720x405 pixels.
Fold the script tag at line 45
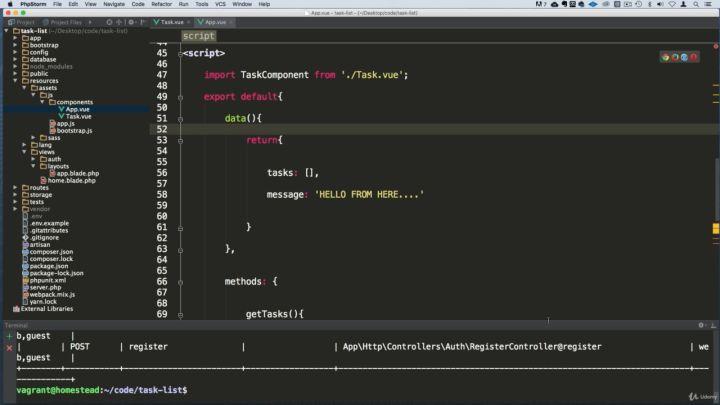180,54
